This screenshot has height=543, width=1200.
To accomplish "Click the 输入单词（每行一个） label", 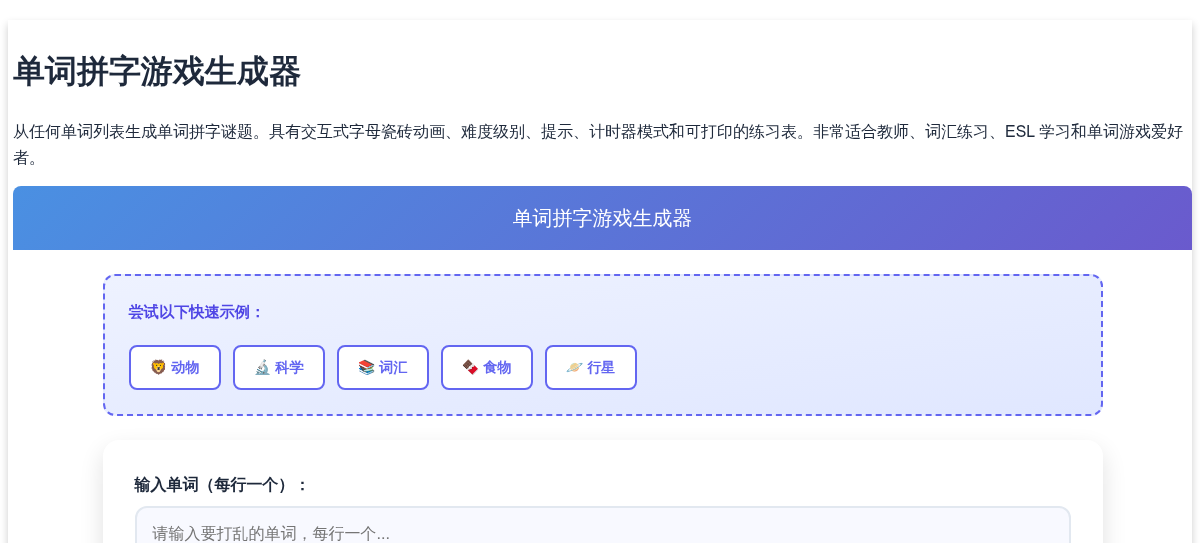I will 222,485.
